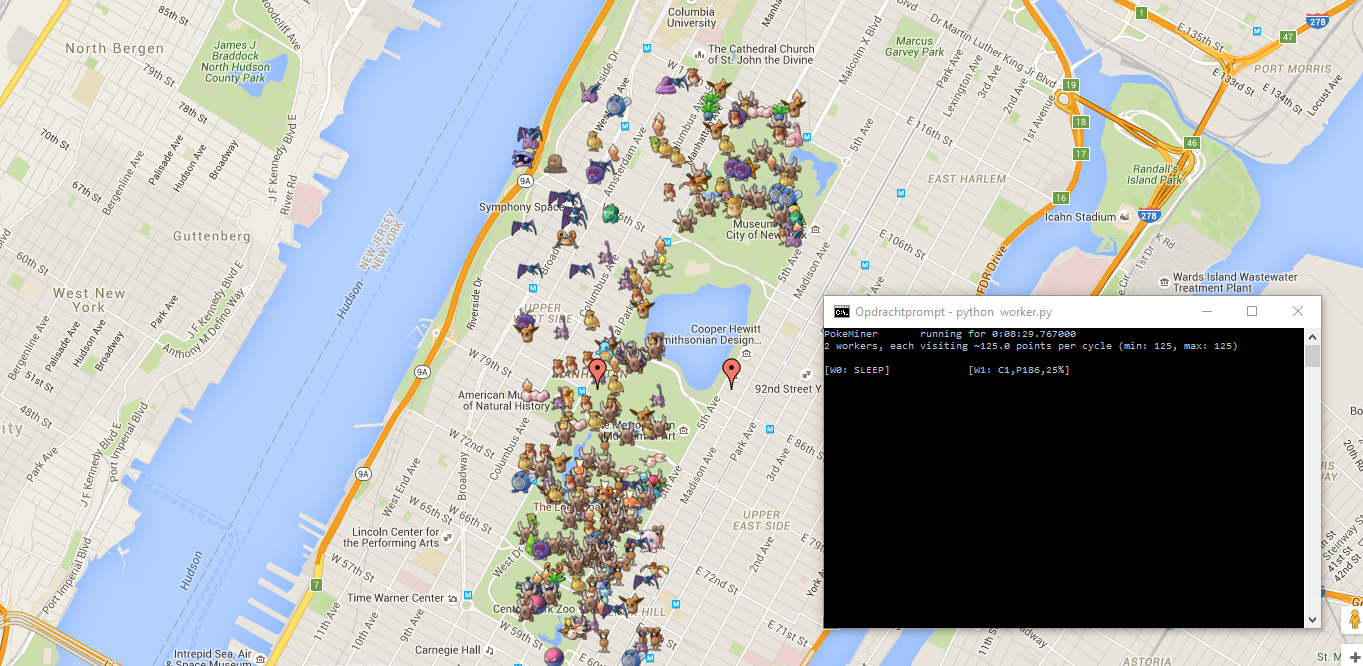Click the subway station icon in East Harlem
Viewport: 1363px width, 666px height.
[x=902, y=193]
